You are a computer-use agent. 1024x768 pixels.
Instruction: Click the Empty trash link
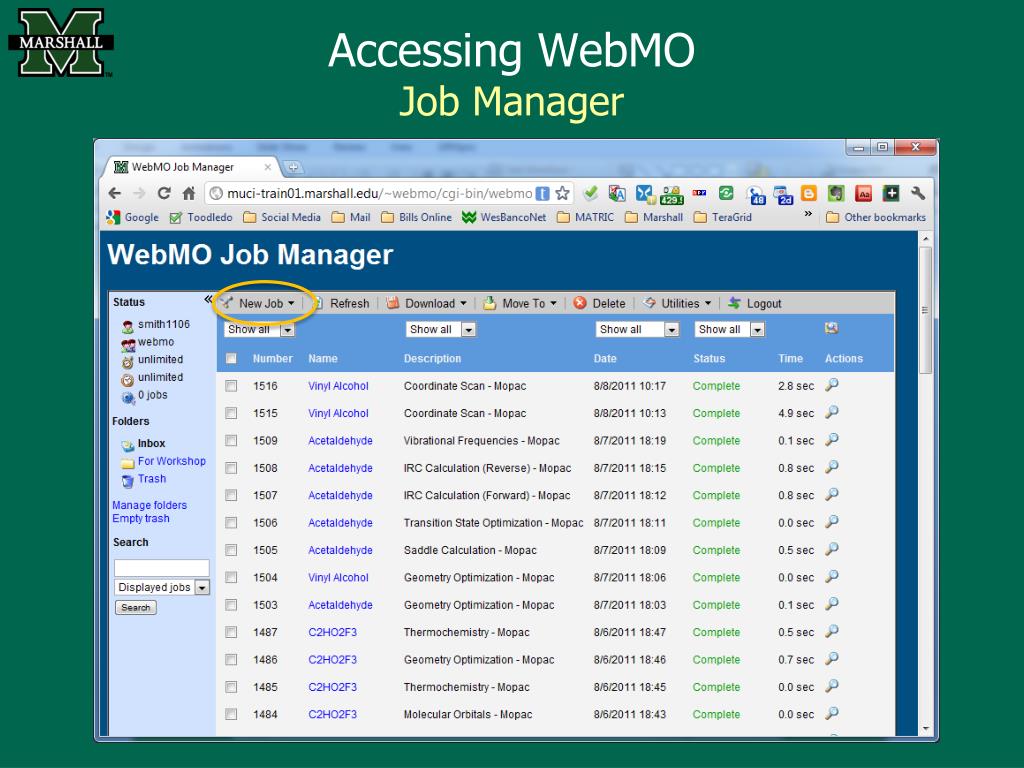pos(141,519)
